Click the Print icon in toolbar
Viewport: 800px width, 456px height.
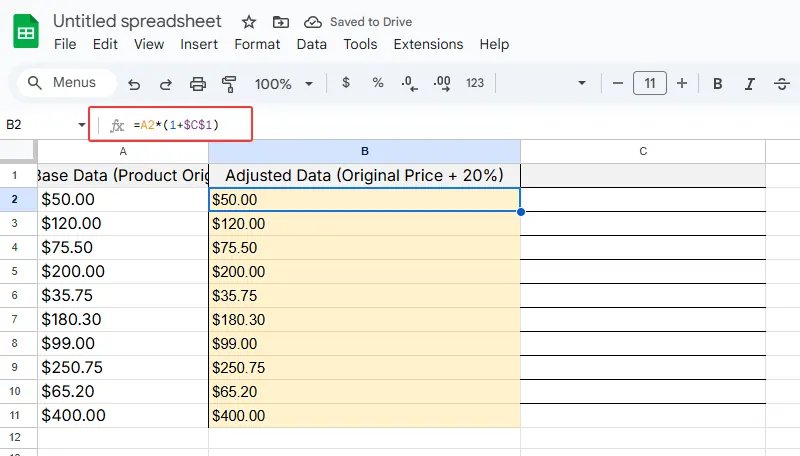(198, 84)
